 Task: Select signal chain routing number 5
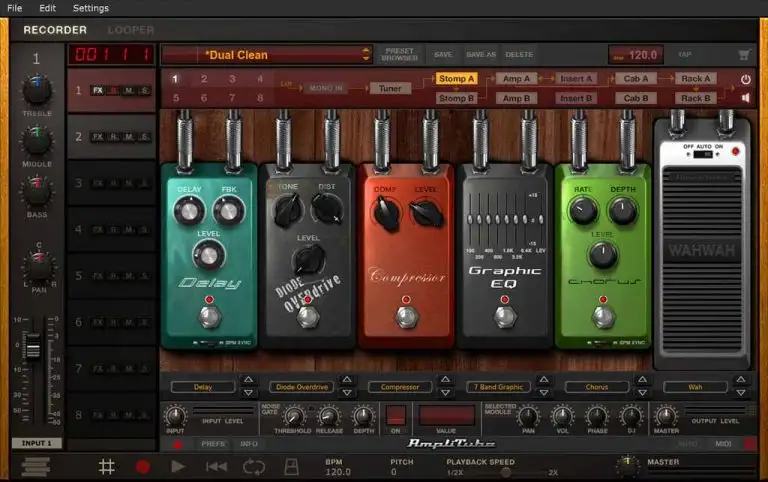click(175, 98)
